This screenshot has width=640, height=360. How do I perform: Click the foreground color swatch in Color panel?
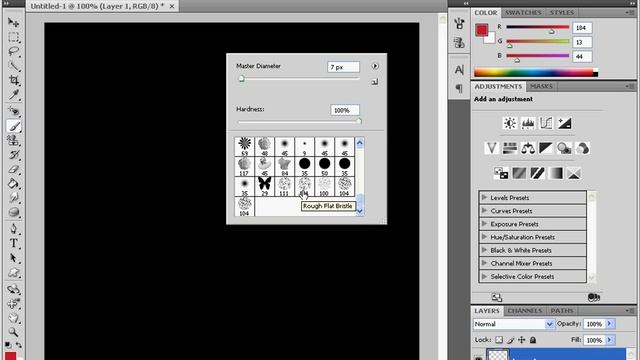pos(482,30)
